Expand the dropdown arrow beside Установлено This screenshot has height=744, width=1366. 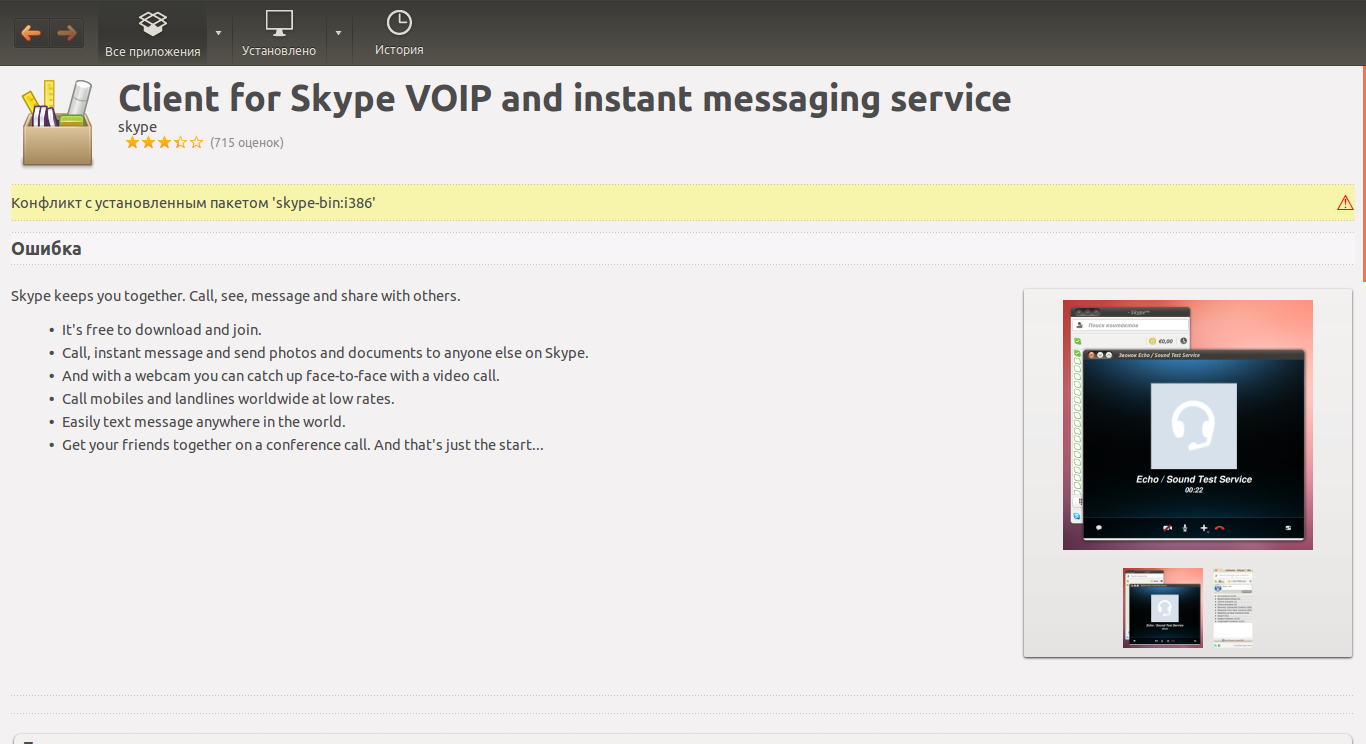[x=338, y=33]
